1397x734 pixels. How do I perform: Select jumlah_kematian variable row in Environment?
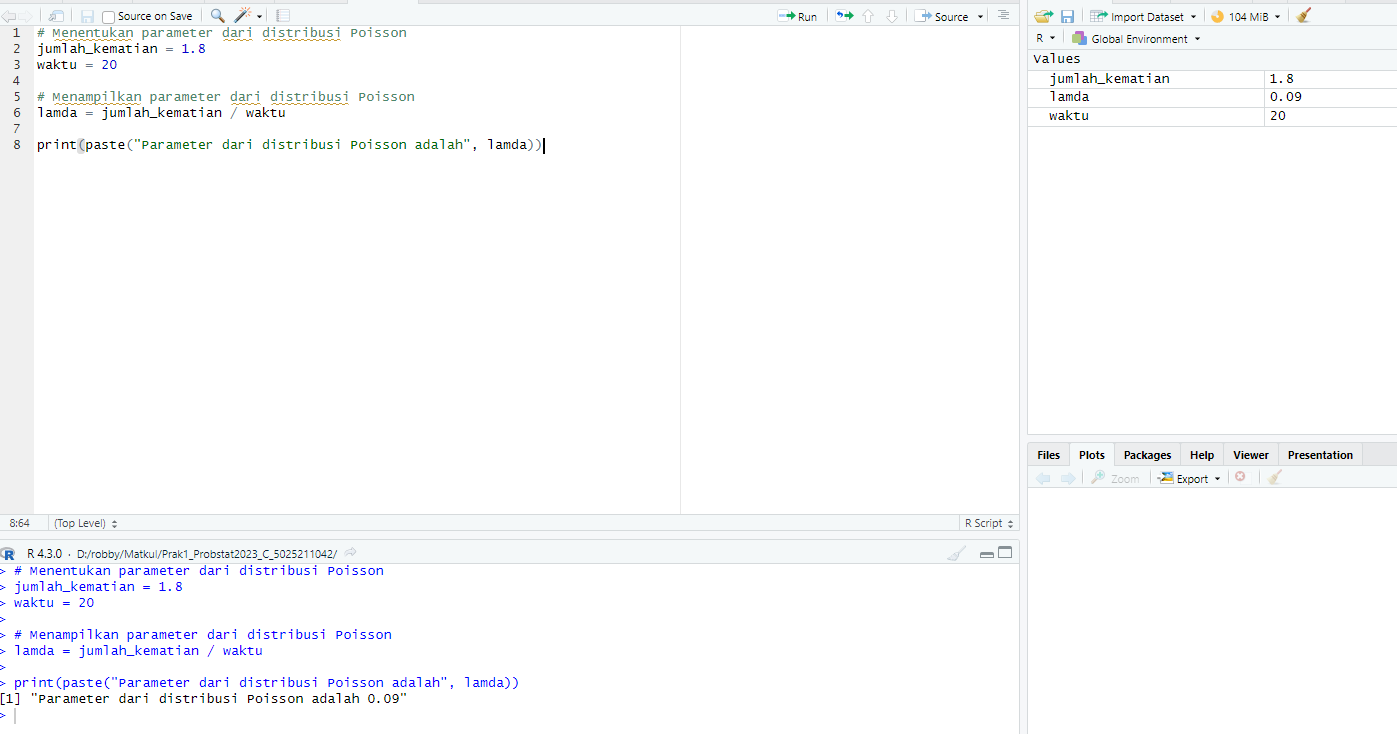coord(1212,78)
